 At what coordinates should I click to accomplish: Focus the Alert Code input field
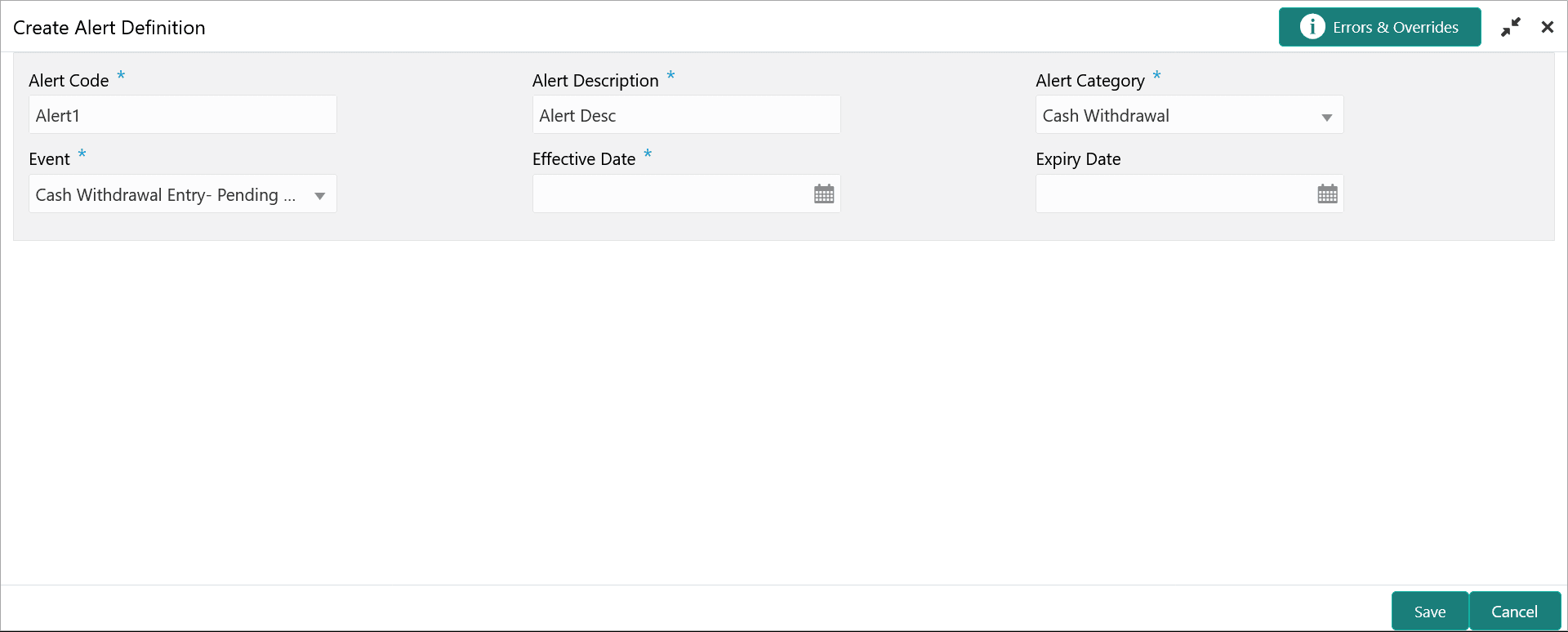(183, 115)
